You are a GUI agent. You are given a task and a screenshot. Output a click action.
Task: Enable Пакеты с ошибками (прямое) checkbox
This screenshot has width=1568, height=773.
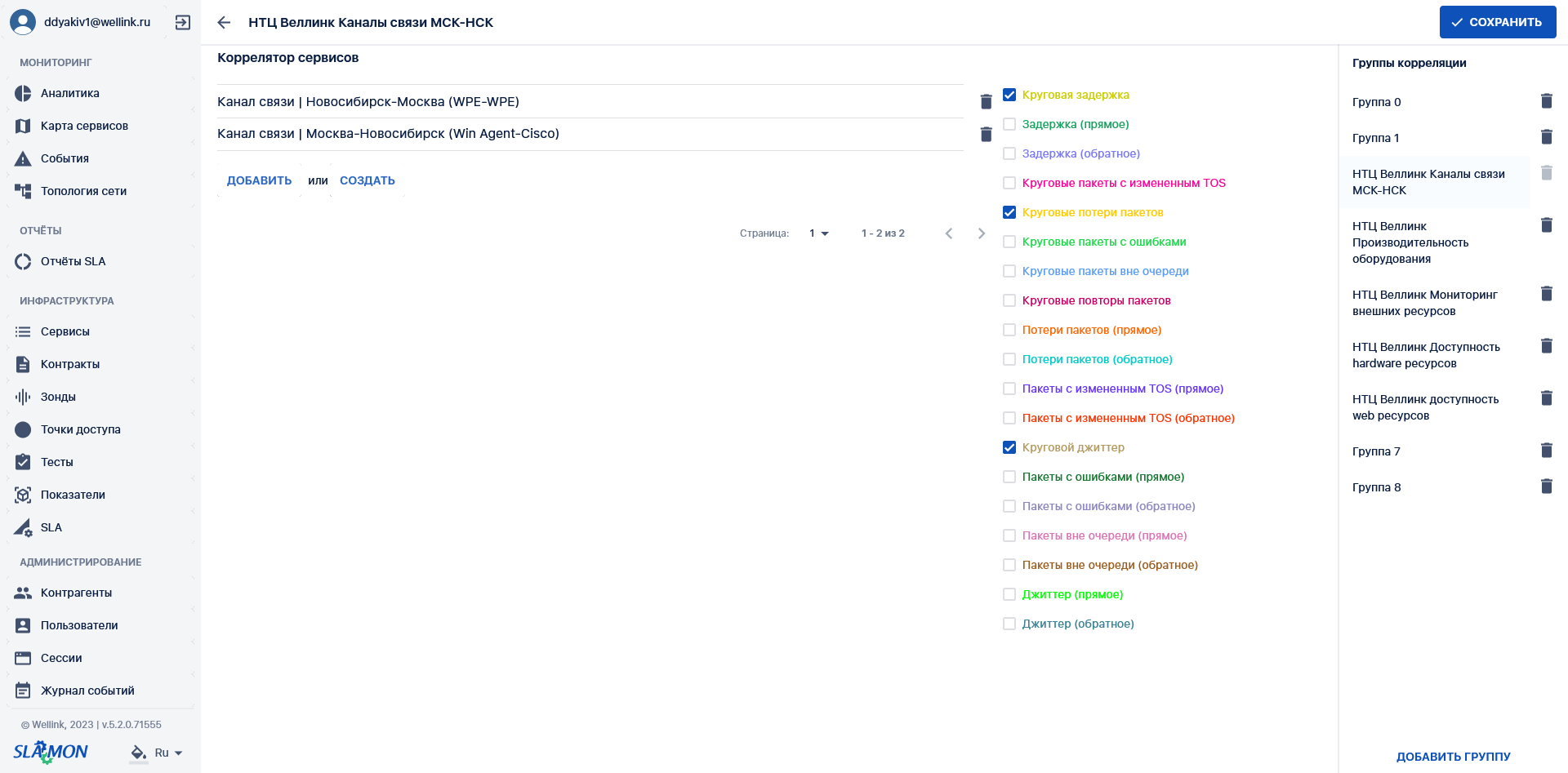[x=1009, y=477]
